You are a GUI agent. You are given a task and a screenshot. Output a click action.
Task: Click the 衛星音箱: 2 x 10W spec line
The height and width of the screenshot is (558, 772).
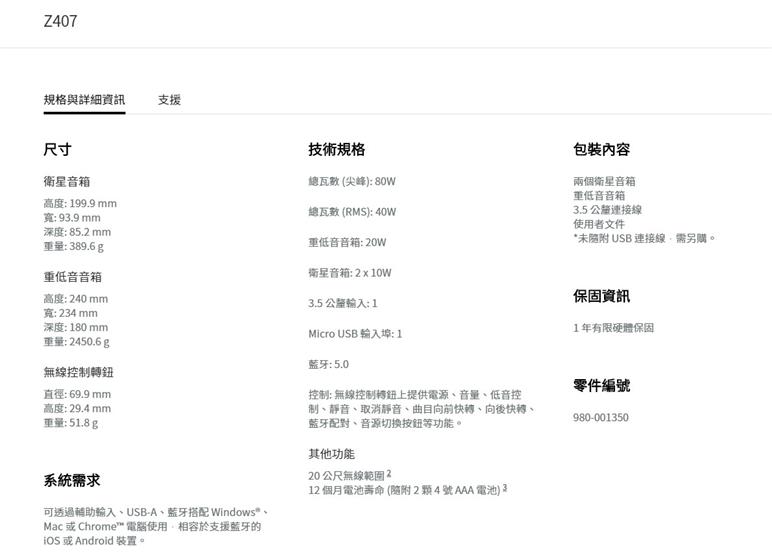(350, 272)
